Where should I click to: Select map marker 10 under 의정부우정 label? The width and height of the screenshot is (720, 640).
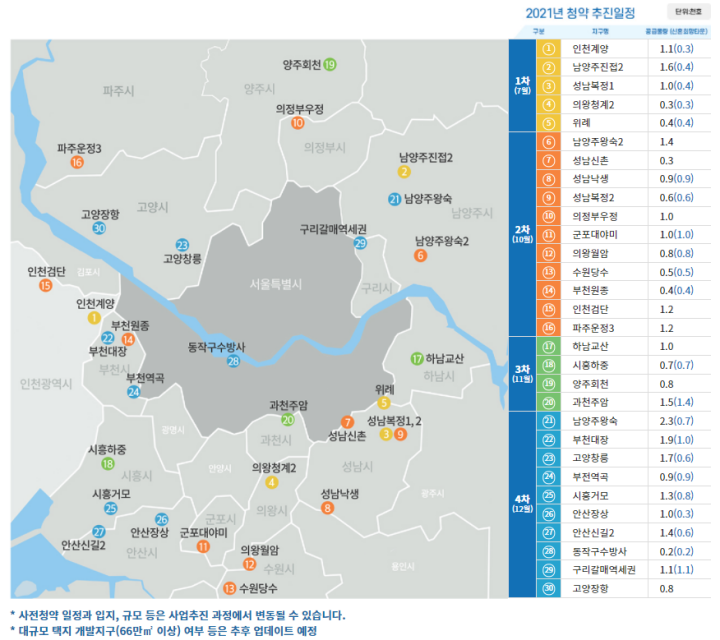298,123
